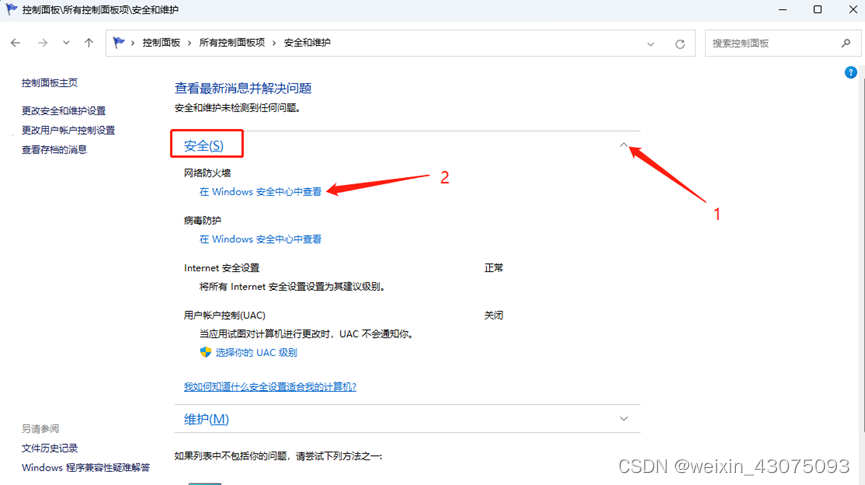Open 我如何知道什么安全设置适合我的计算机 link

tap(270, 387)
